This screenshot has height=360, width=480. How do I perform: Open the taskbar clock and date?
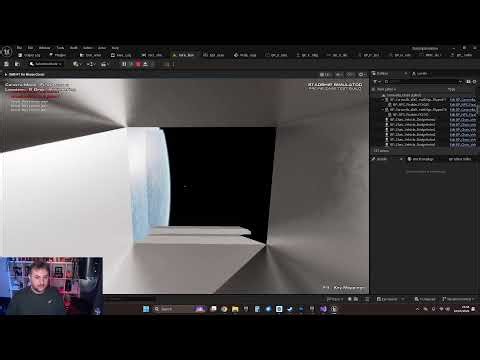tap(462, 309)
